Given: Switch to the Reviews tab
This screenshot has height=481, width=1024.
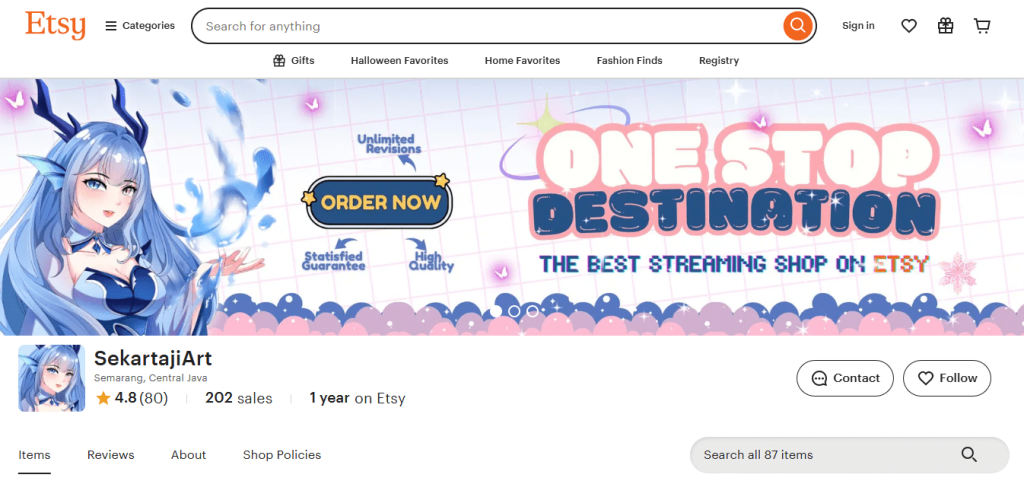Looking at the screenshot, I should coord(110,455).
